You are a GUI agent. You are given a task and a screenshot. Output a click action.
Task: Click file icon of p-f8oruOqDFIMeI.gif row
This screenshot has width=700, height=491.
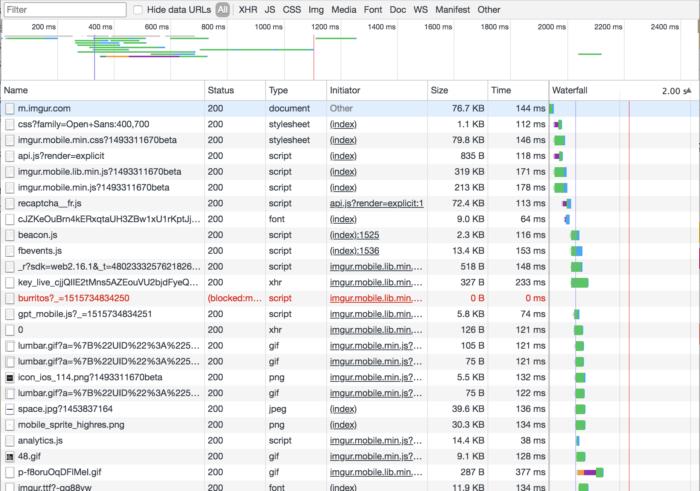point(10,472)
